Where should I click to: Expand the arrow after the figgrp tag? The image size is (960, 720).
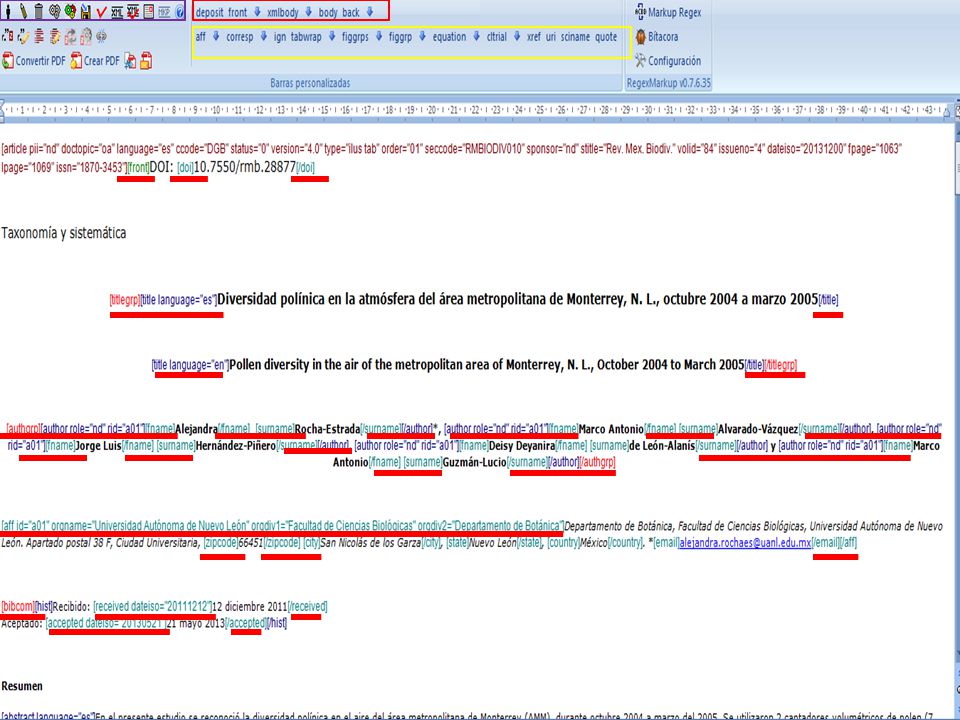(422, 37)
